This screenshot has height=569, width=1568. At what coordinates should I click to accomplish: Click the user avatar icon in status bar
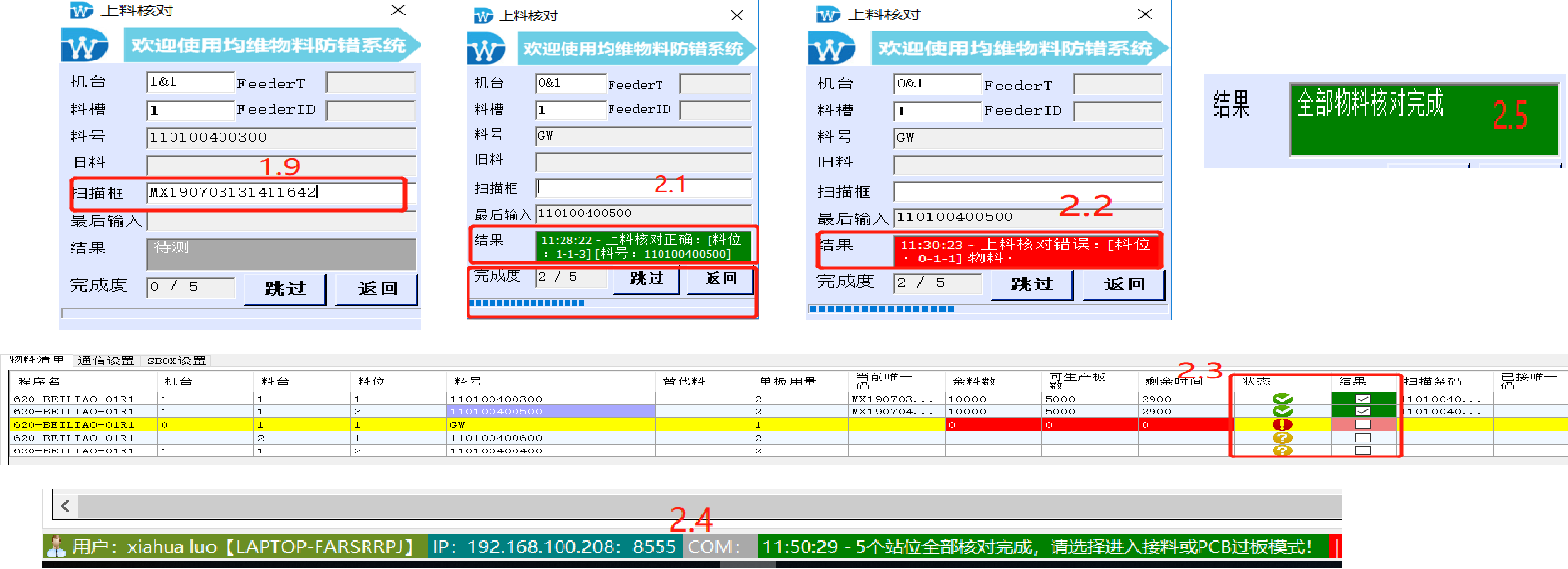[57, 546]
